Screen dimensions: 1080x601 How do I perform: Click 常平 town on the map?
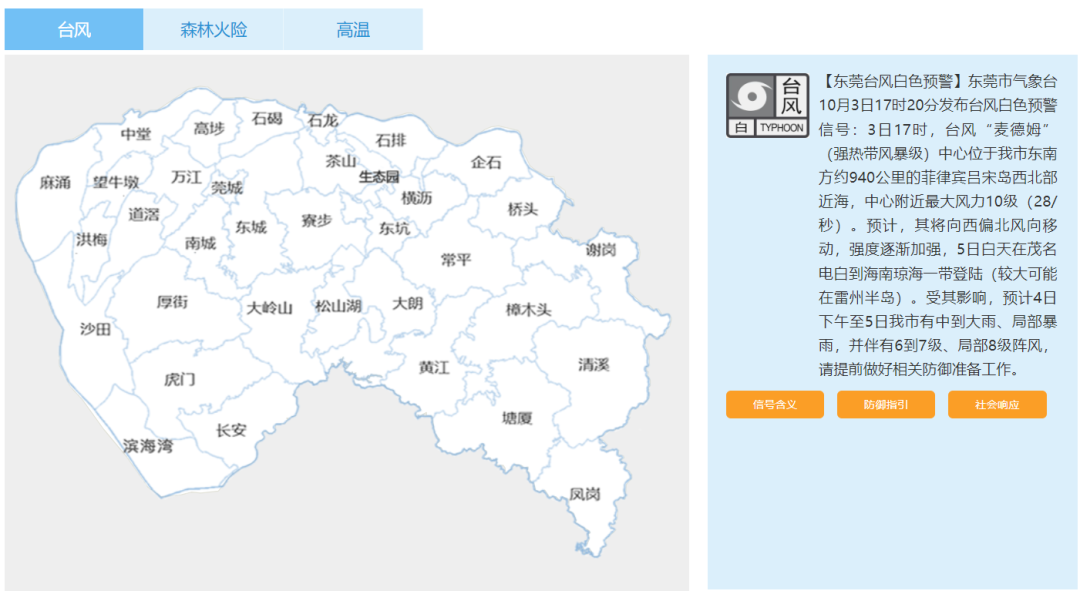click(456, 260)
